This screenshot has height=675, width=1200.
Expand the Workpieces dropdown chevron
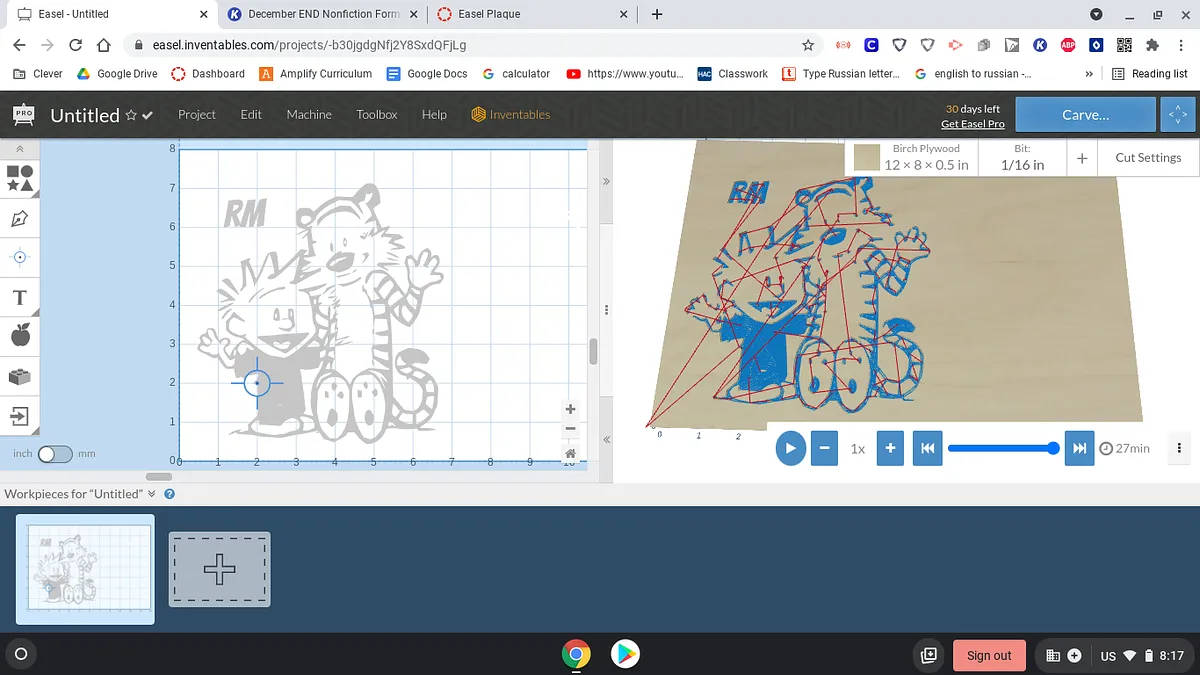click(152, 494)
